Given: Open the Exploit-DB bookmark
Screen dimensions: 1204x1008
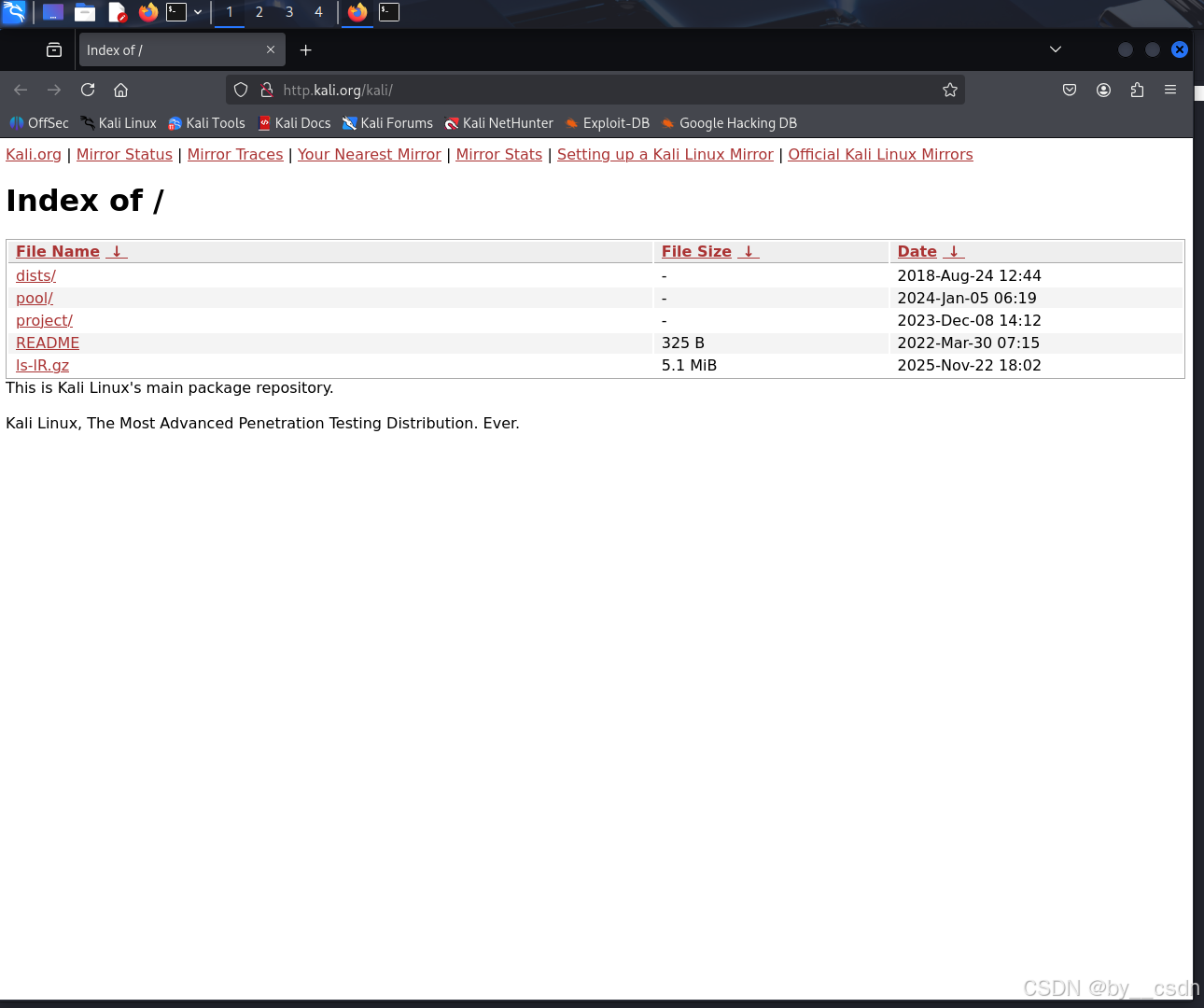Looking at the screenshot, I should pos(607,123).
